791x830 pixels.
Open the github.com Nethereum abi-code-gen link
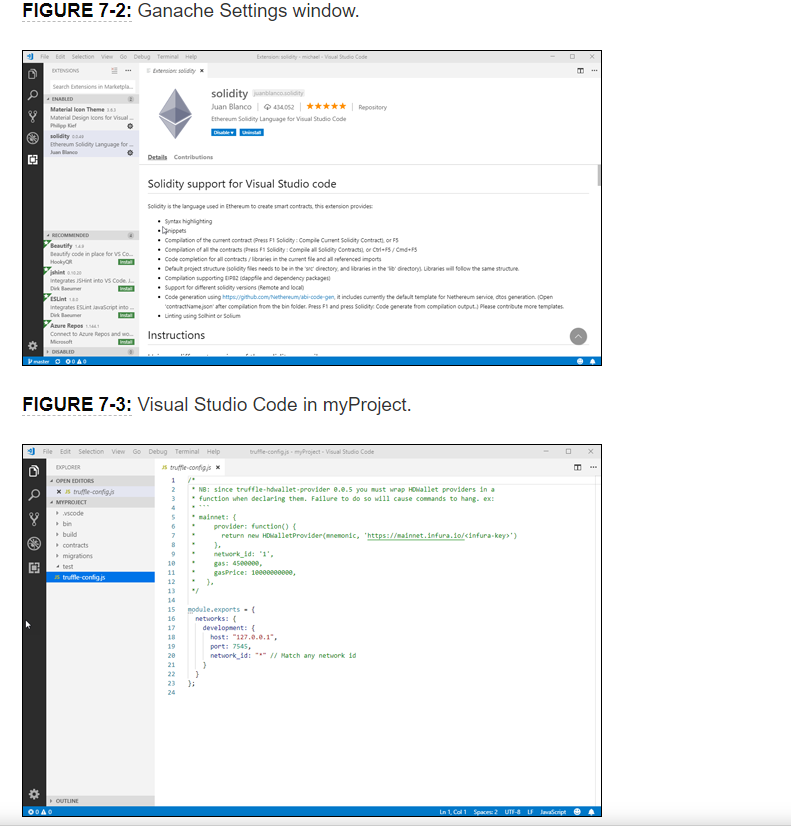[x=278, y=297]
